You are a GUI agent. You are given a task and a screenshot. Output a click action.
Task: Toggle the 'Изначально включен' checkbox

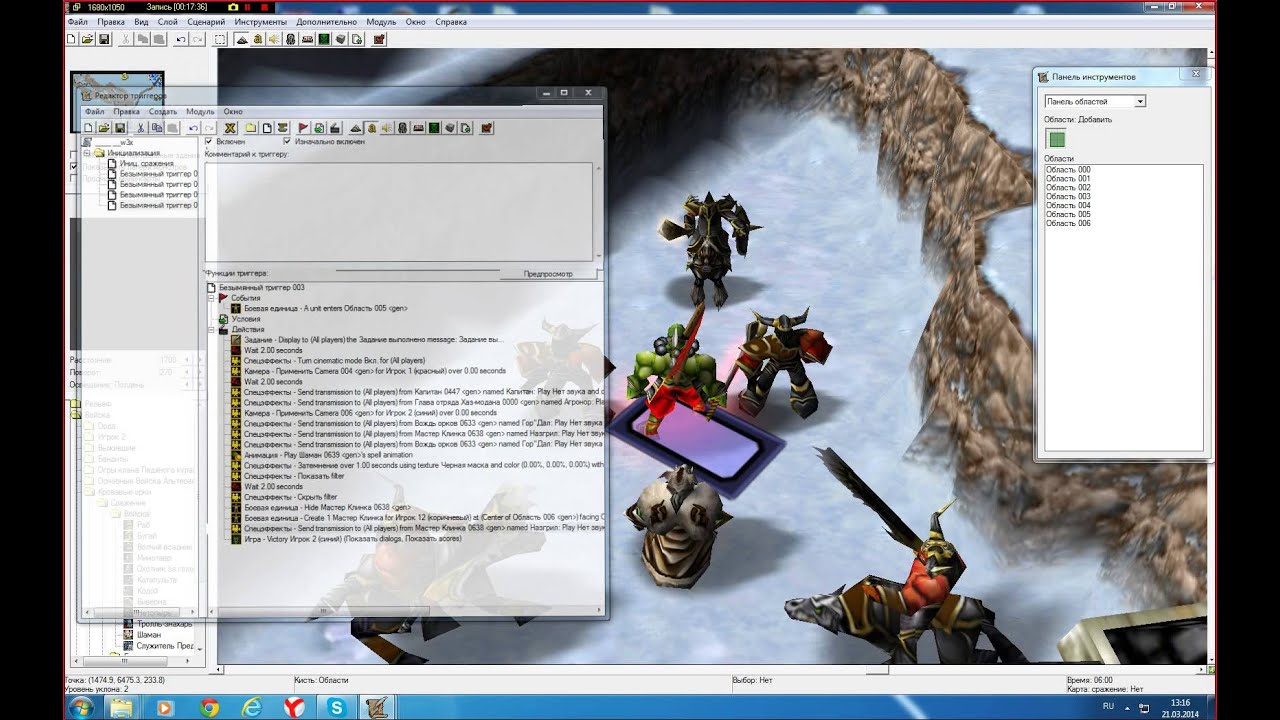tap(287, 142)
